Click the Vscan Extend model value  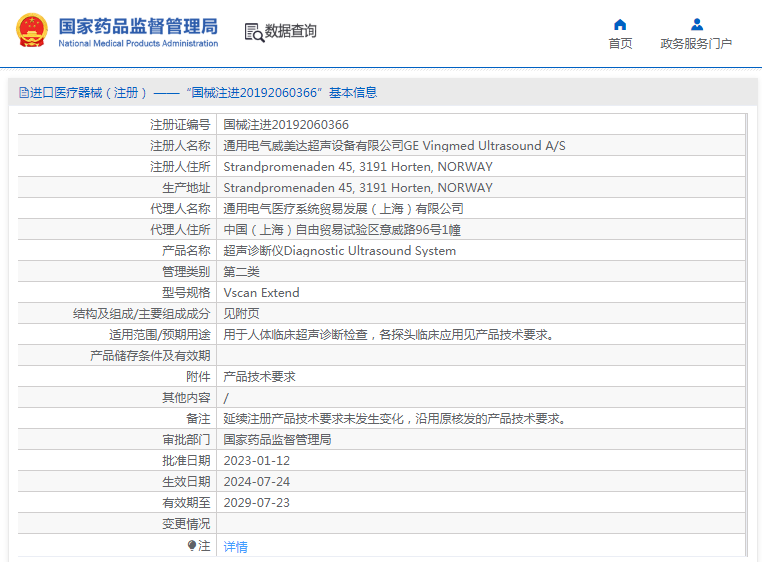[x=261, y=293]
